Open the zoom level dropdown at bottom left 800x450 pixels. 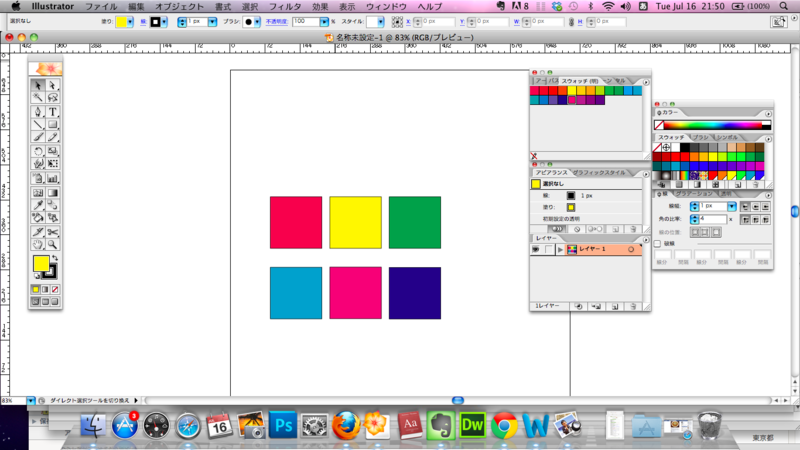click(x=31, y=401)
